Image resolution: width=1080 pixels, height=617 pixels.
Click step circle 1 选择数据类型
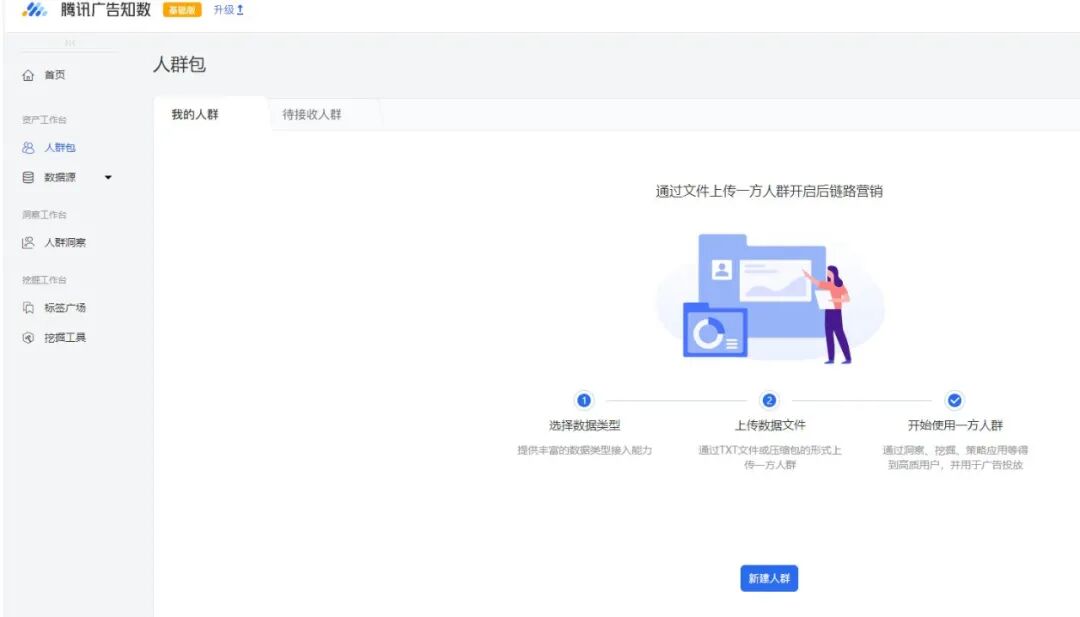pos(584,400)
